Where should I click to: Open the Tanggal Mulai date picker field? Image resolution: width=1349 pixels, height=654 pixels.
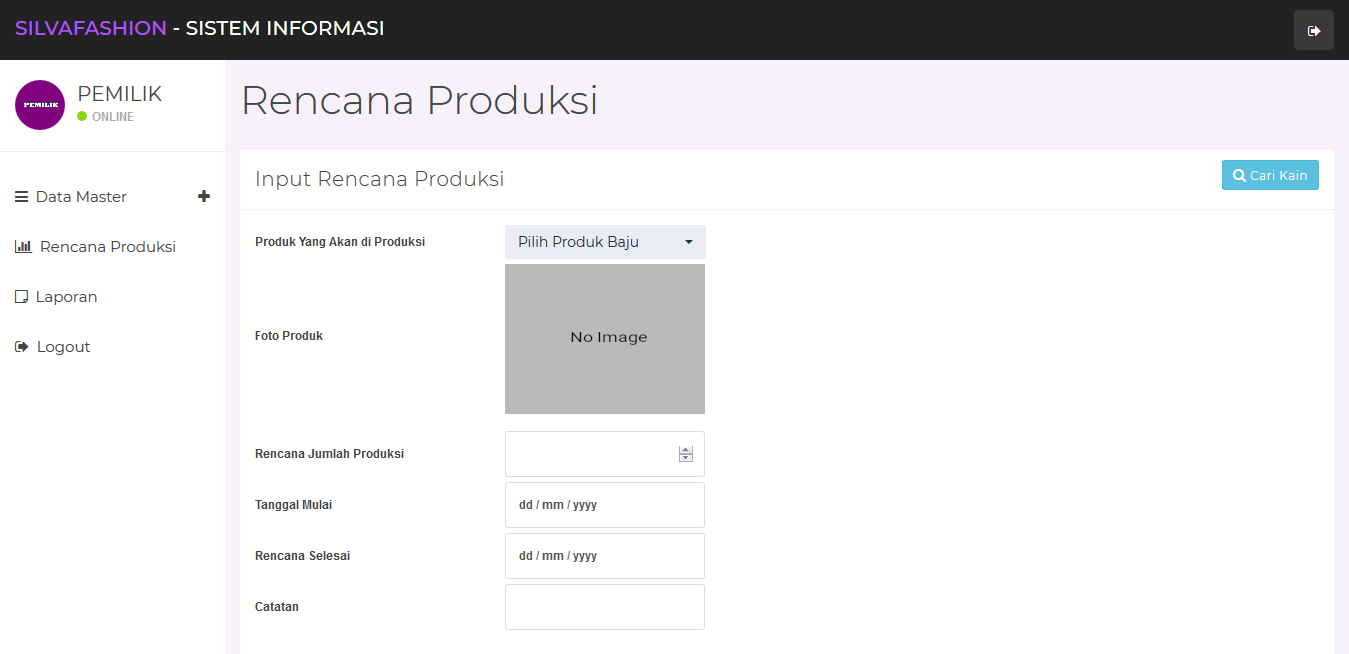pyautogui.click(x=605, y=504)
